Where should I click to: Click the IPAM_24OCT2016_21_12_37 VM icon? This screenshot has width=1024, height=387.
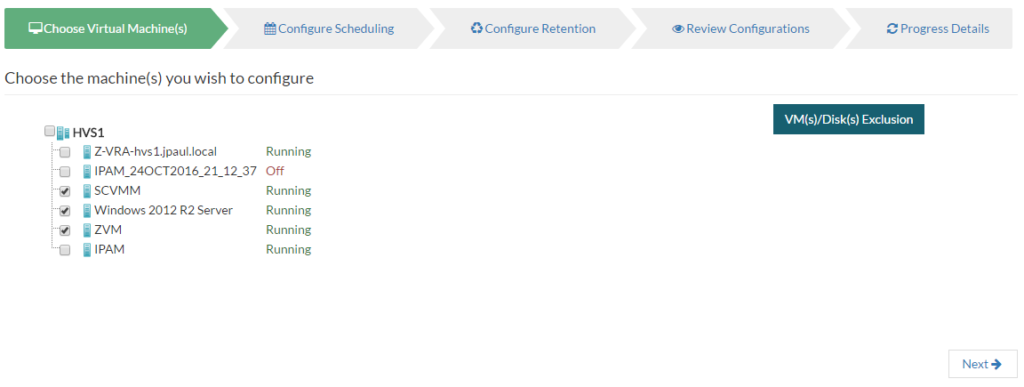86,172
